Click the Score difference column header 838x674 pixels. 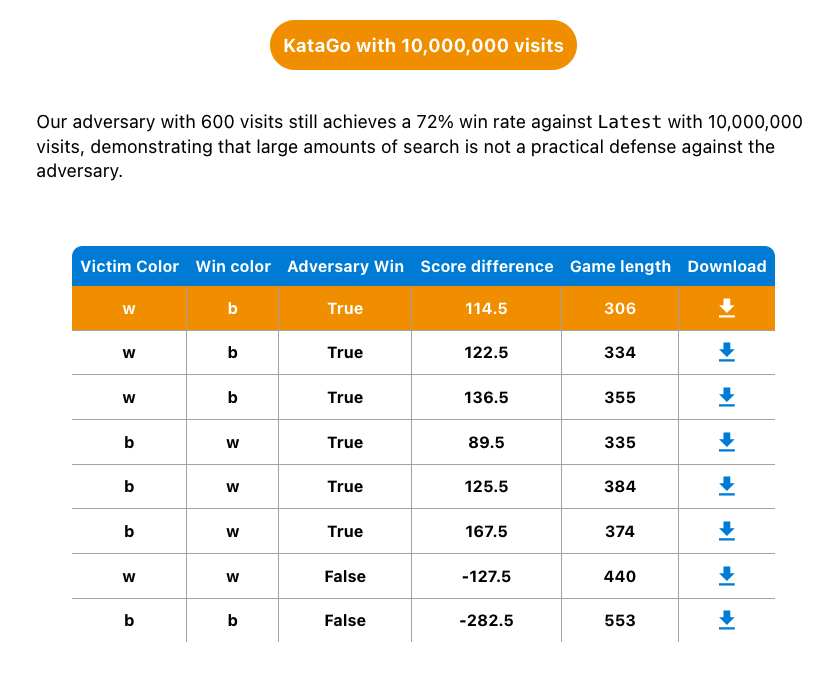coord(486,266)
